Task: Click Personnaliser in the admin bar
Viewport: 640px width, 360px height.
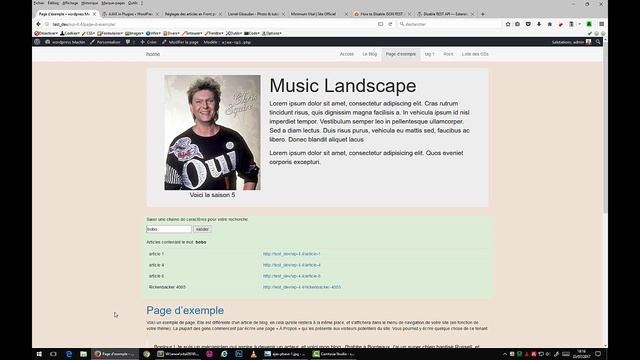Action: click(x=106, y=42)
